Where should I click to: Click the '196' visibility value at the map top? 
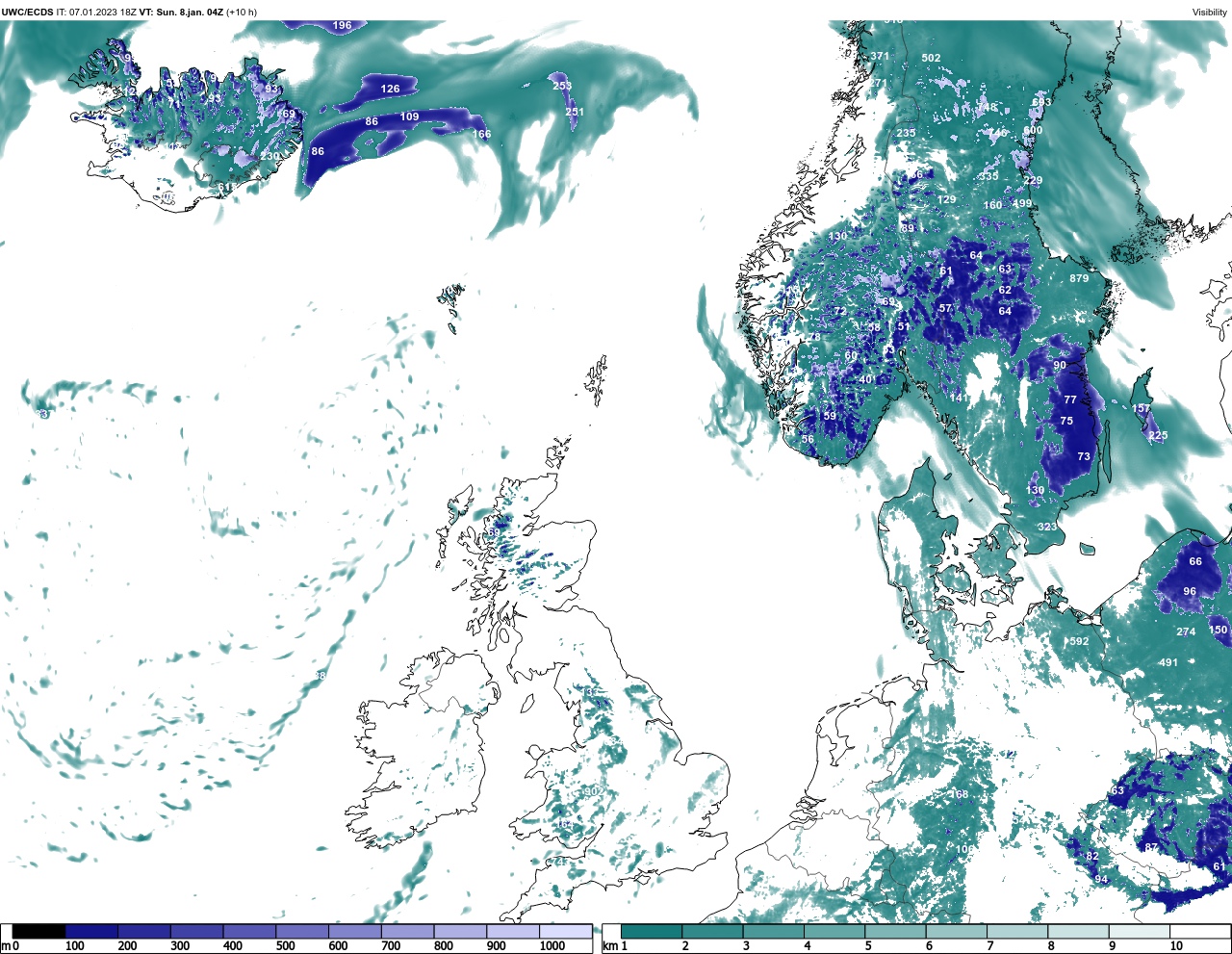click(342, 25)
